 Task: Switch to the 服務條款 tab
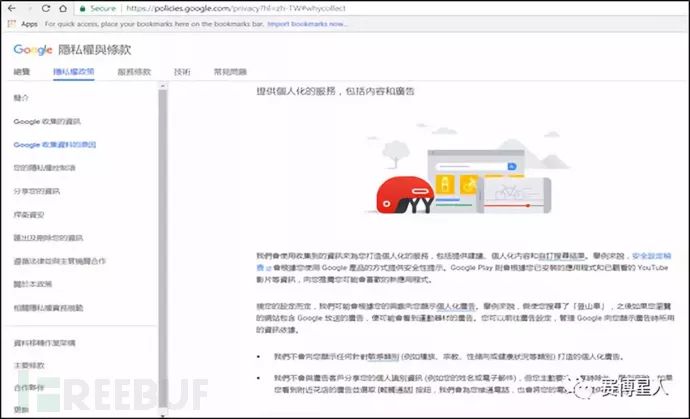pyautogui.click(x=133, y=72)
